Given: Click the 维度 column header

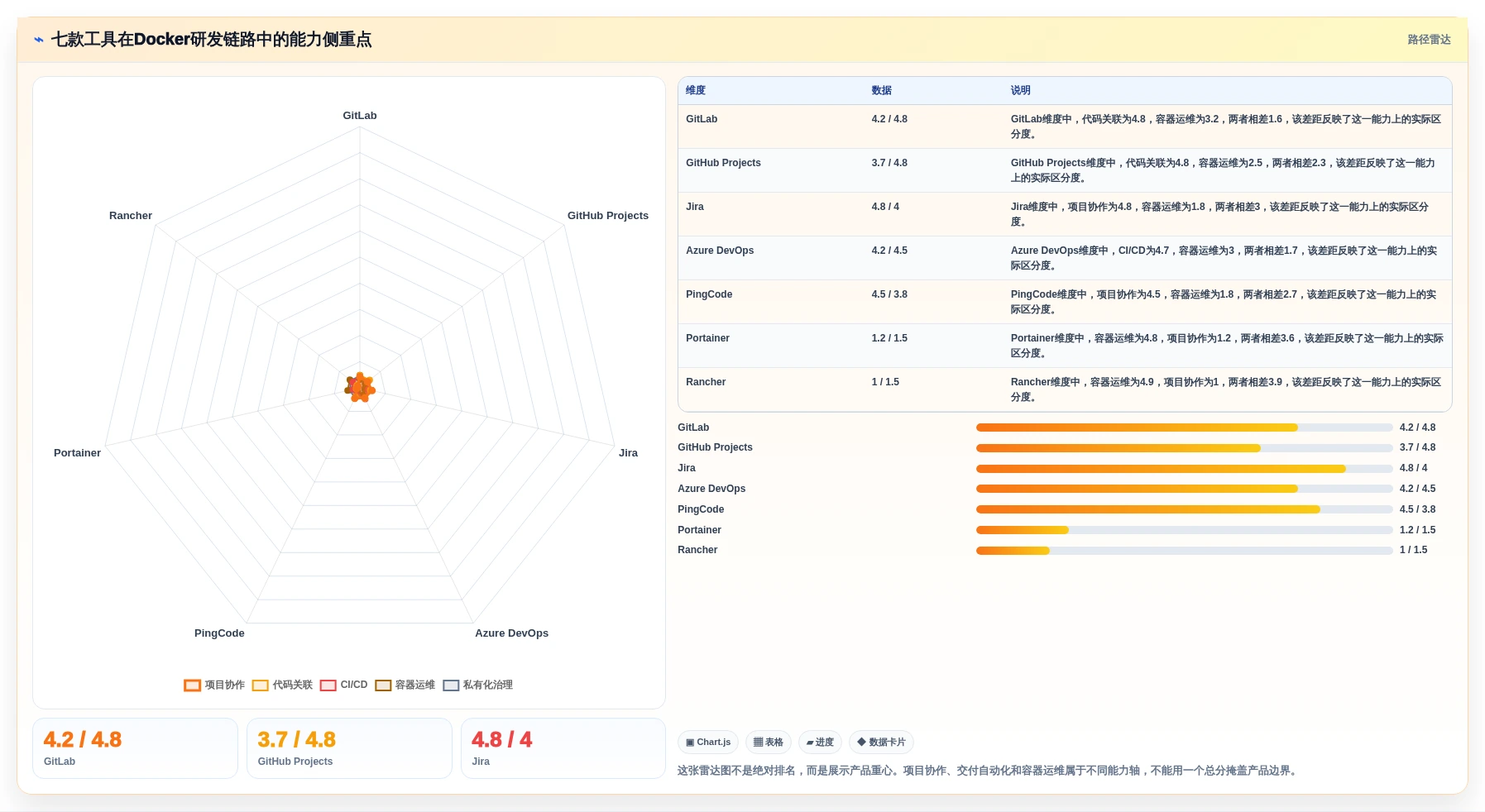Looking at the screenshot, I should click(696, 90).
